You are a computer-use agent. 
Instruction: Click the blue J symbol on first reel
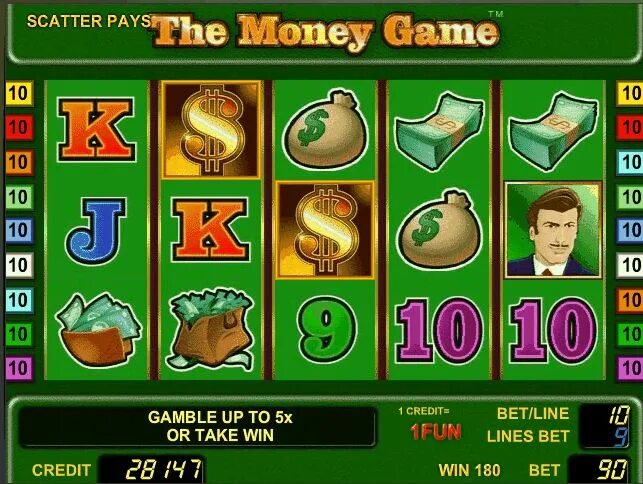point(96,231)
